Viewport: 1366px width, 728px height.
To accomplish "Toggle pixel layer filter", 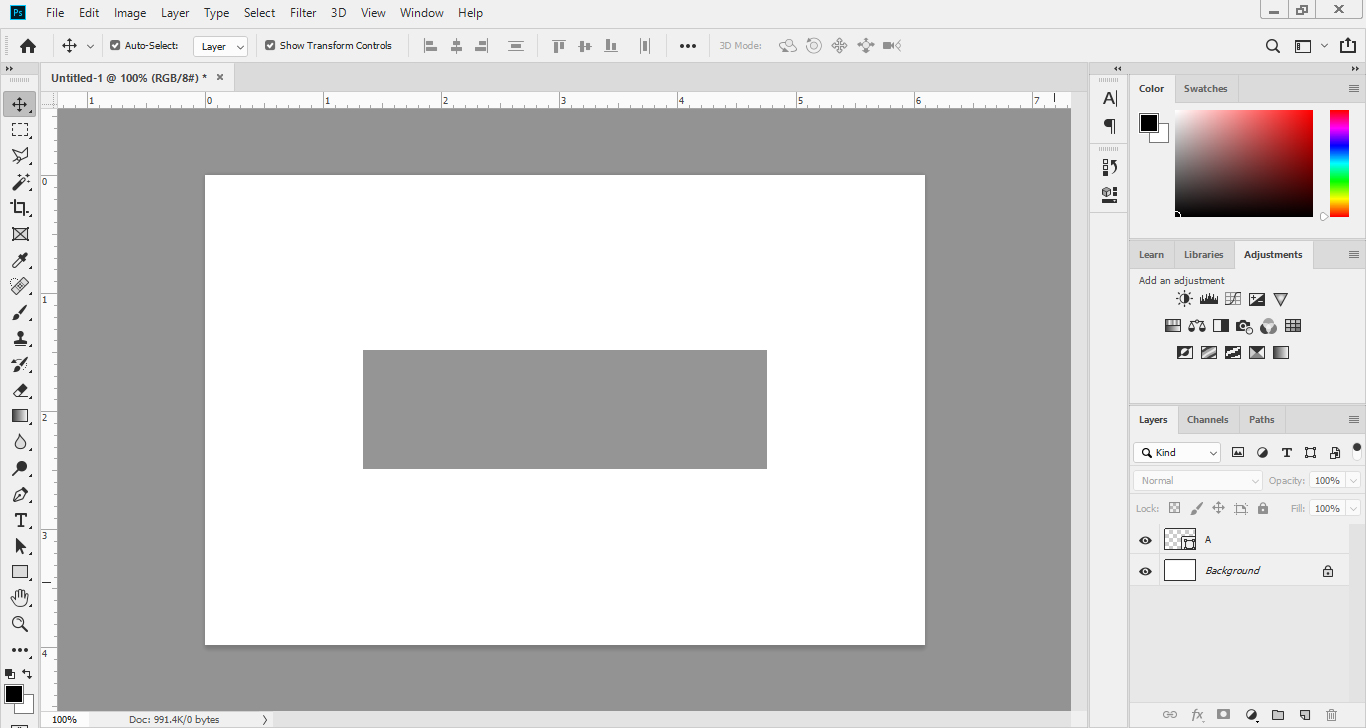I will (1238, 452).
